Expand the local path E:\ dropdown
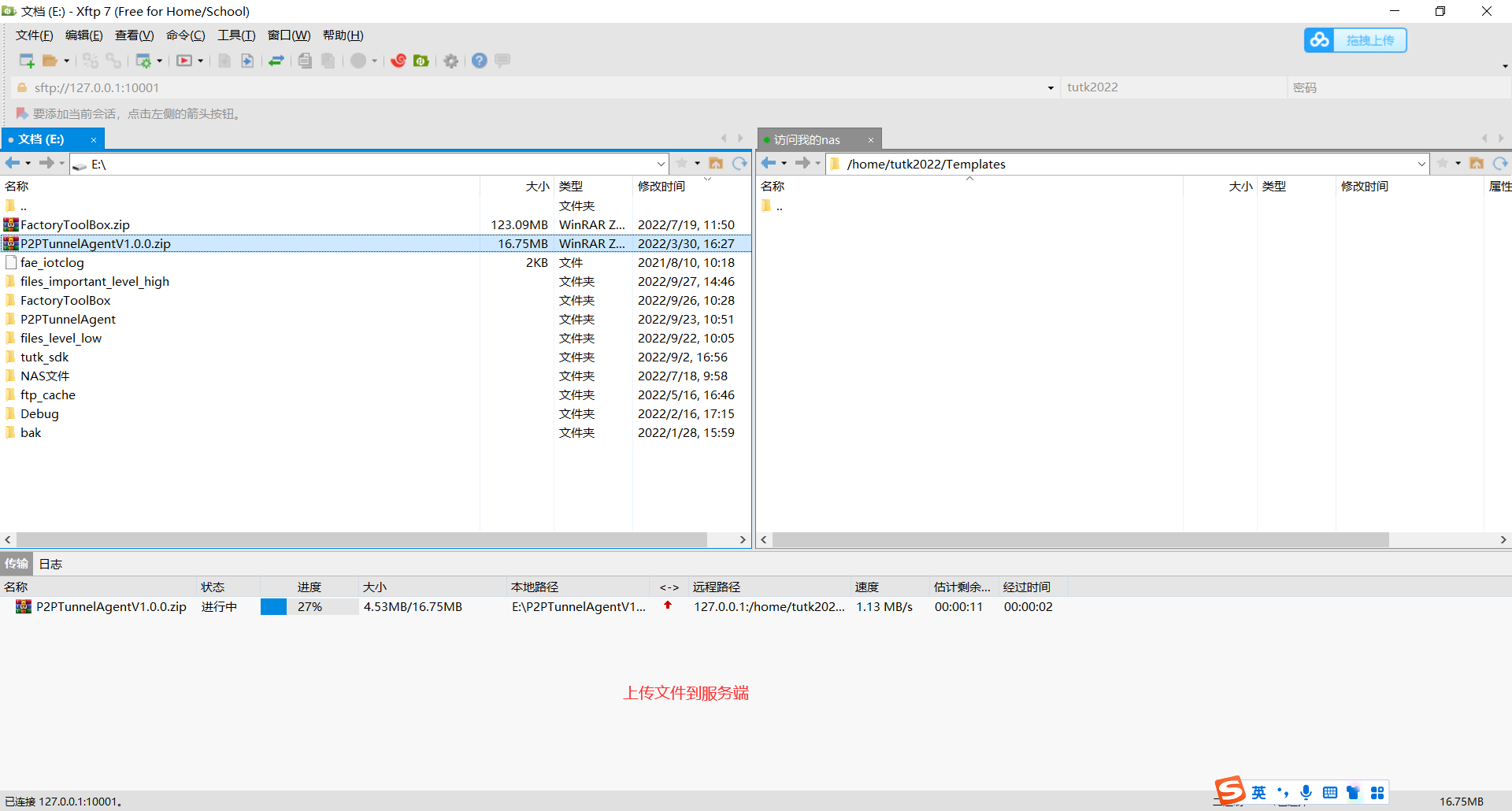1512x811 pixels. click(661, 164)
